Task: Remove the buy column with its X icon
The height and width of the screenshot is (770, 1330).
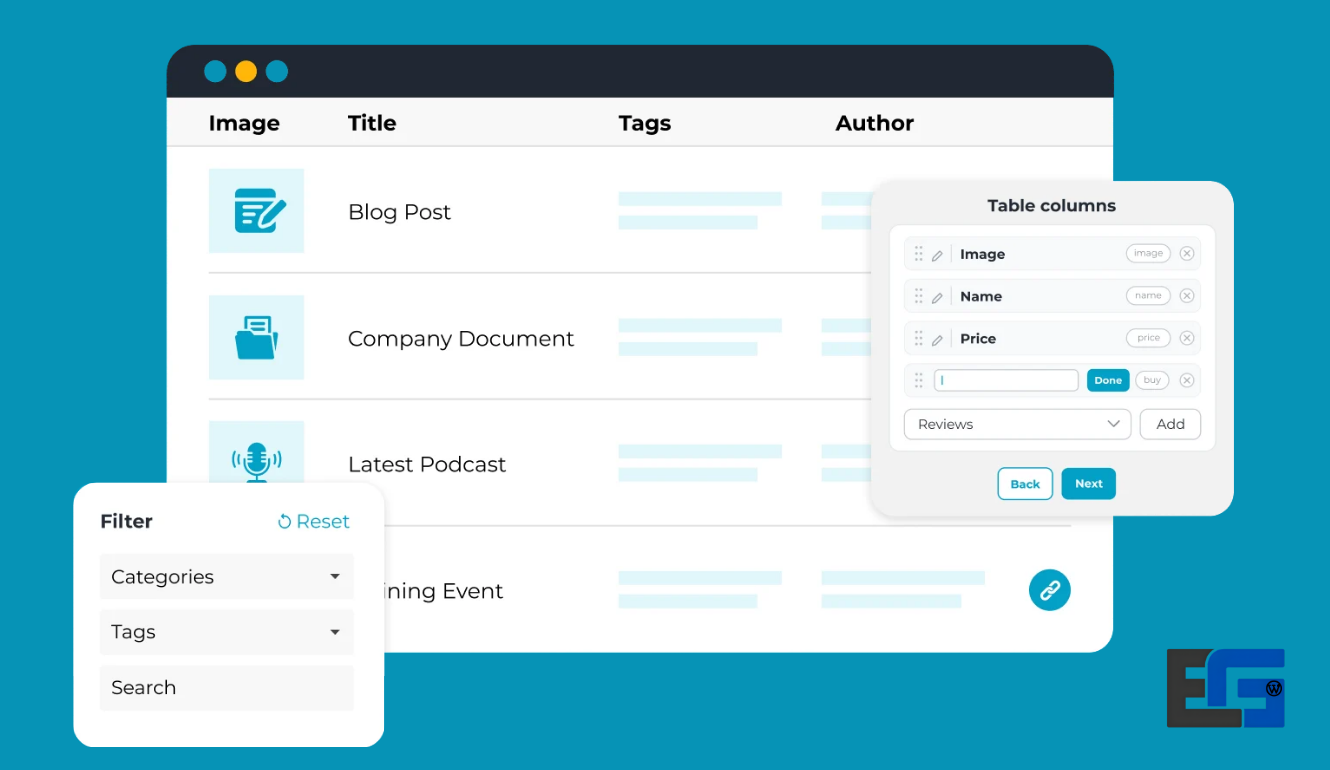Action: [1187, 380]
